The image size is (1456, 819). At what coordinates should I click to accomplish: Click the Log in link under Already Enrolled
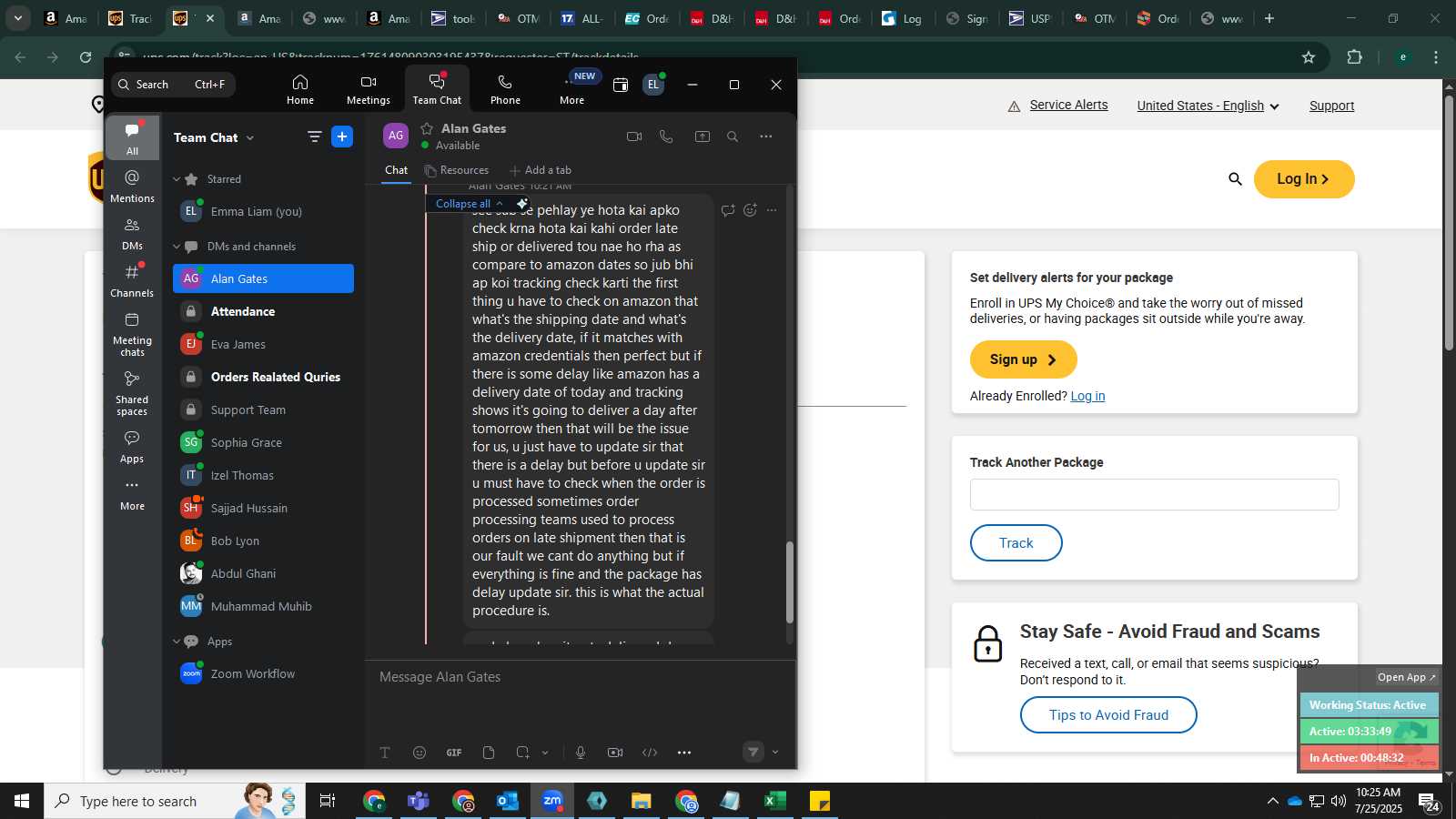coord(1087,396)
